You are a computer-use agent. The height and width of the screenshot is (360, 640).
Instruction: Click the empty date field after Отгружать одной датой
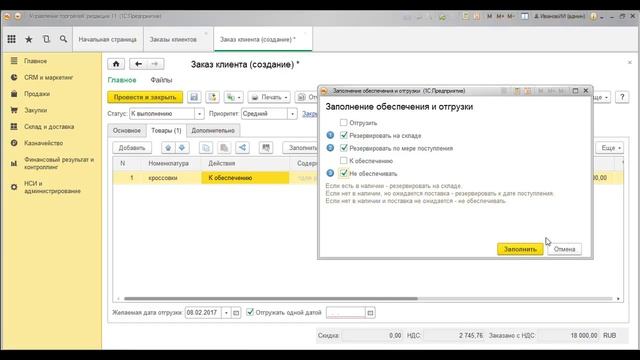346,313
